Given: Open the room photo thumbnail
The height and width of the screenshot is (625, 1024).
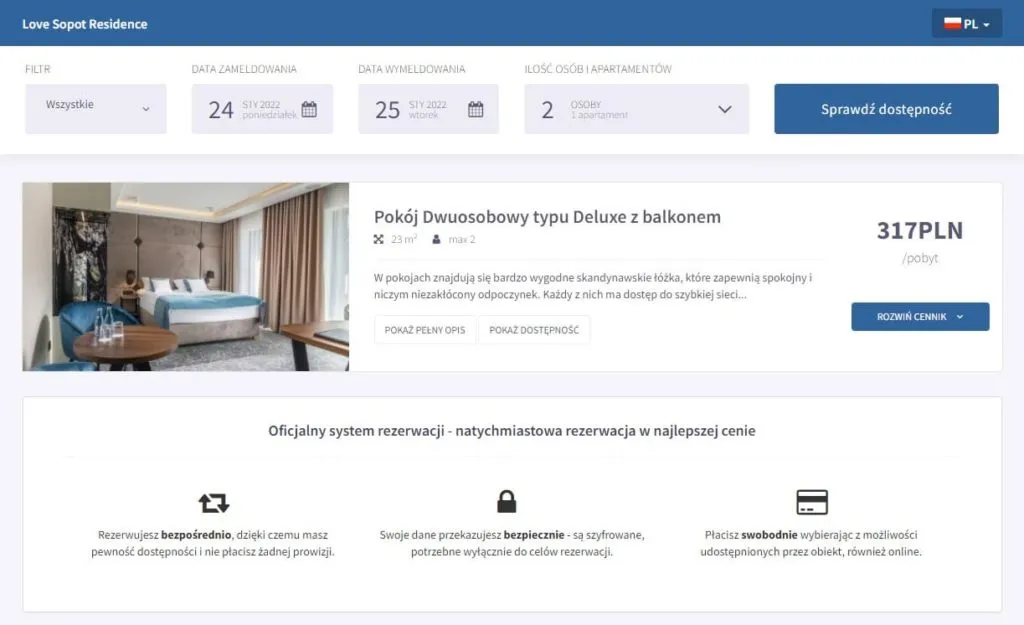Looking at the screenshot, I should coord(185,276).
